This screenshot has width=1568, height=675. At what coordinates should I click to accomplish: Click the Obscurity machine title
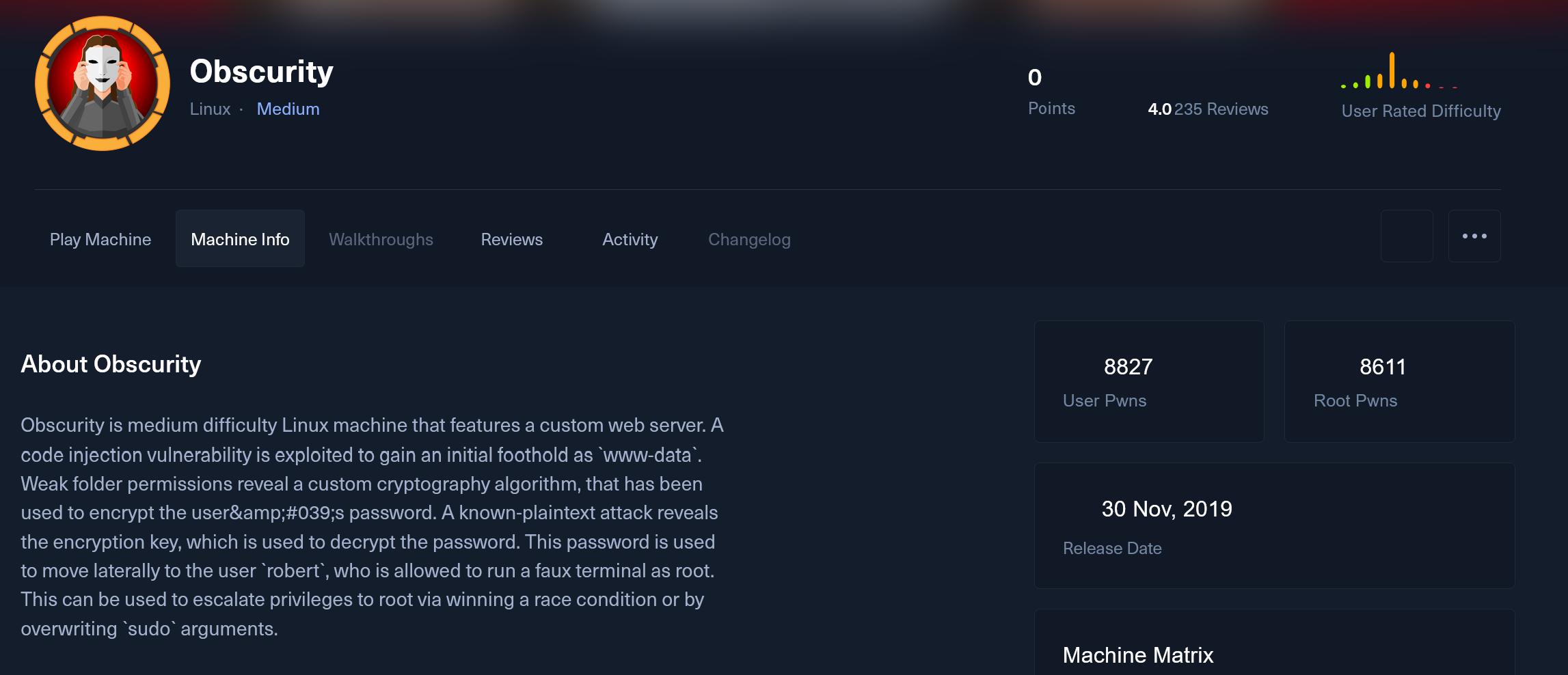pos(261,72)
